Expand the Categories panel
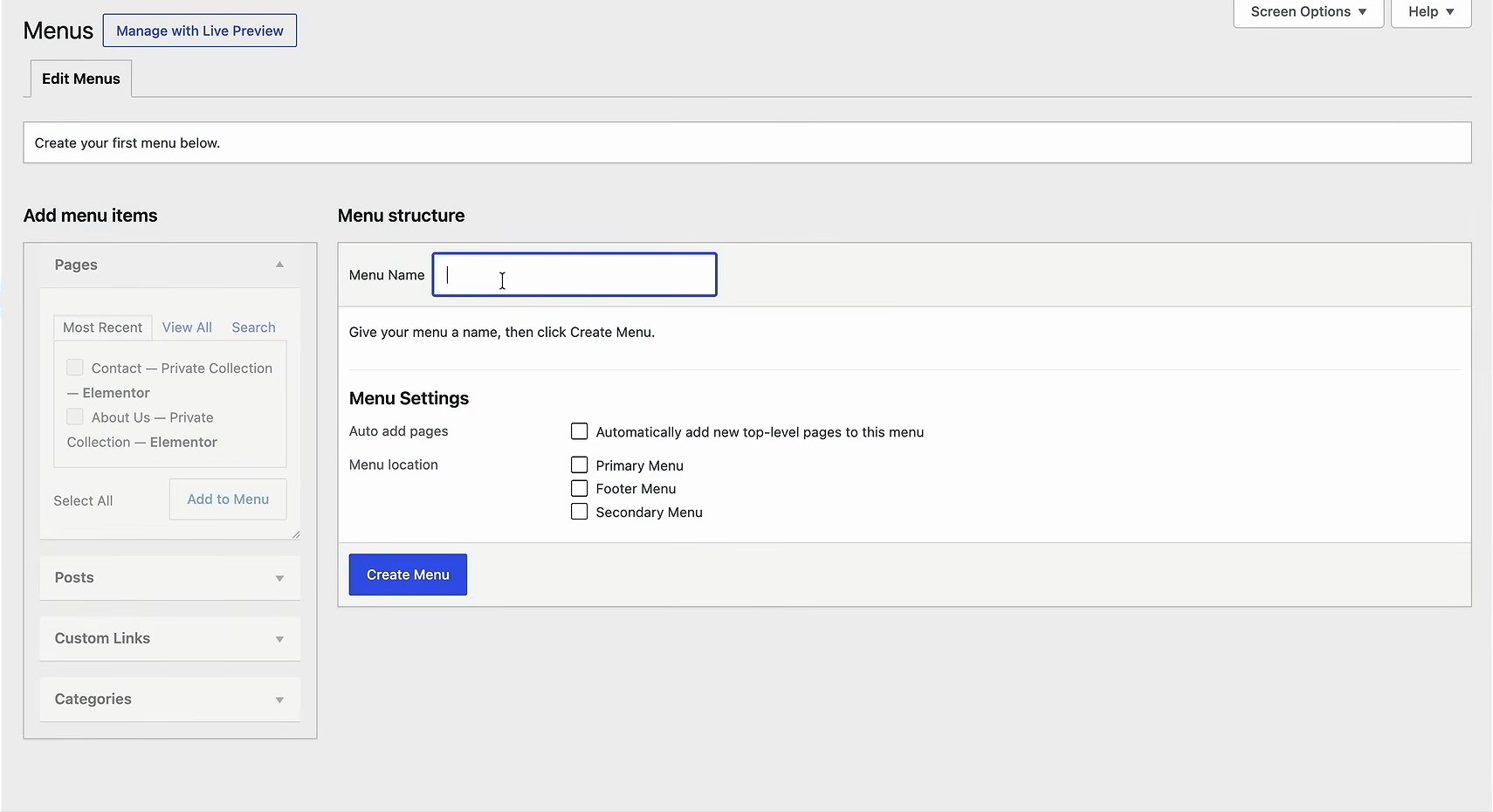Screen dimensions: 1493x812 coord(170,699)
